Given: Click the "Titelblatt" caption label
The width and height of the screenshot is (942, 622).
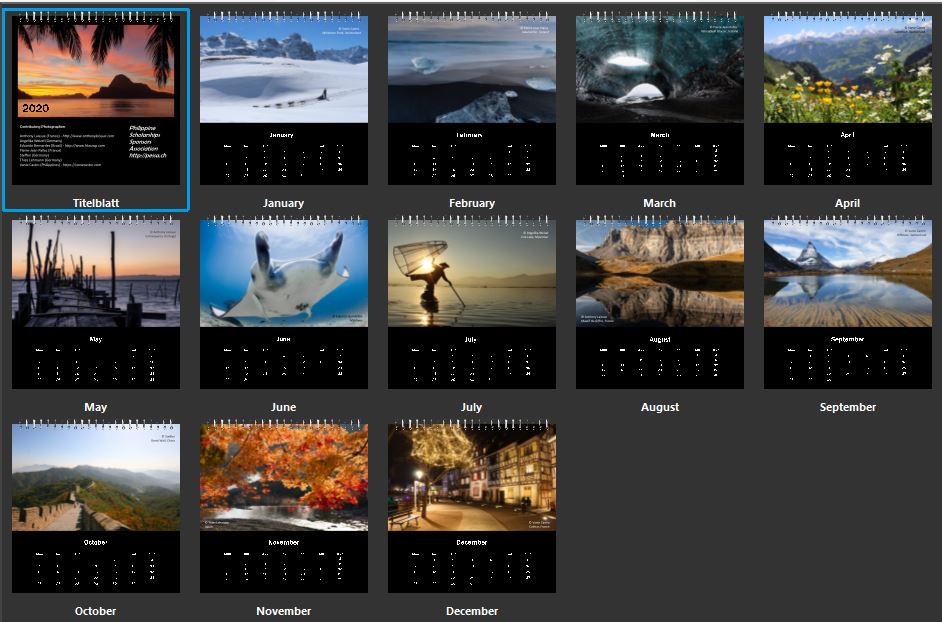Looking at the screenshot, I should 96,203.
